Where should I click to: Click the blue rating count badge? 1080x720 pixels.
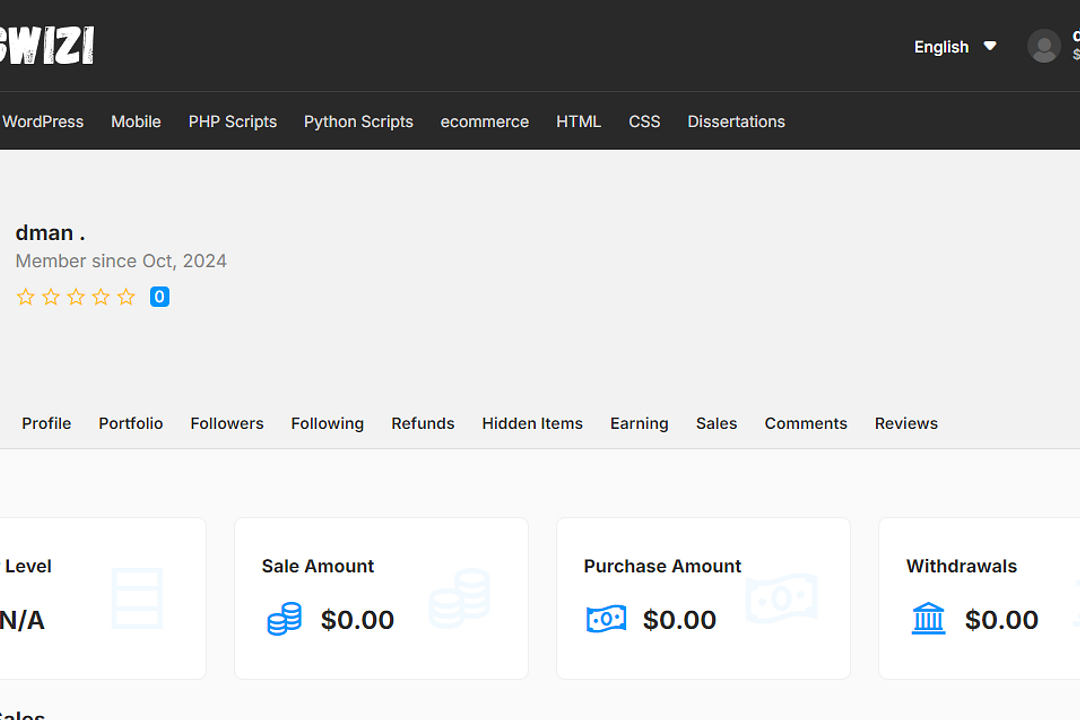(x=159, y=297)
